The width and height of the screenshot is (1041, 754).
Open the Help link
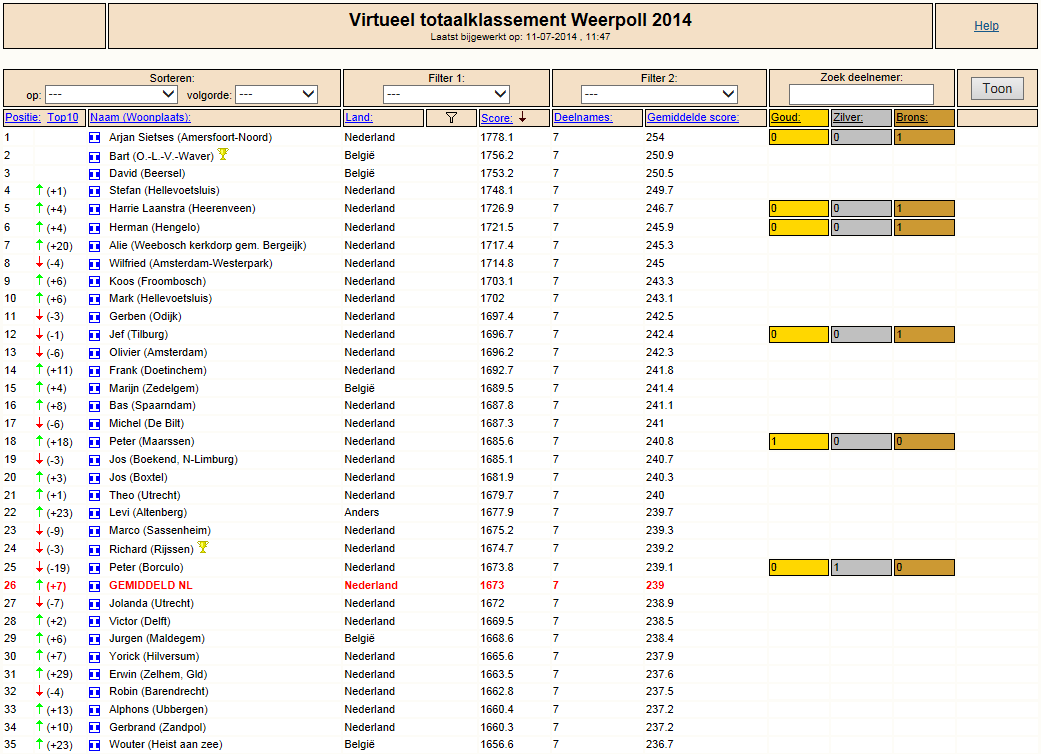point(986,26)
